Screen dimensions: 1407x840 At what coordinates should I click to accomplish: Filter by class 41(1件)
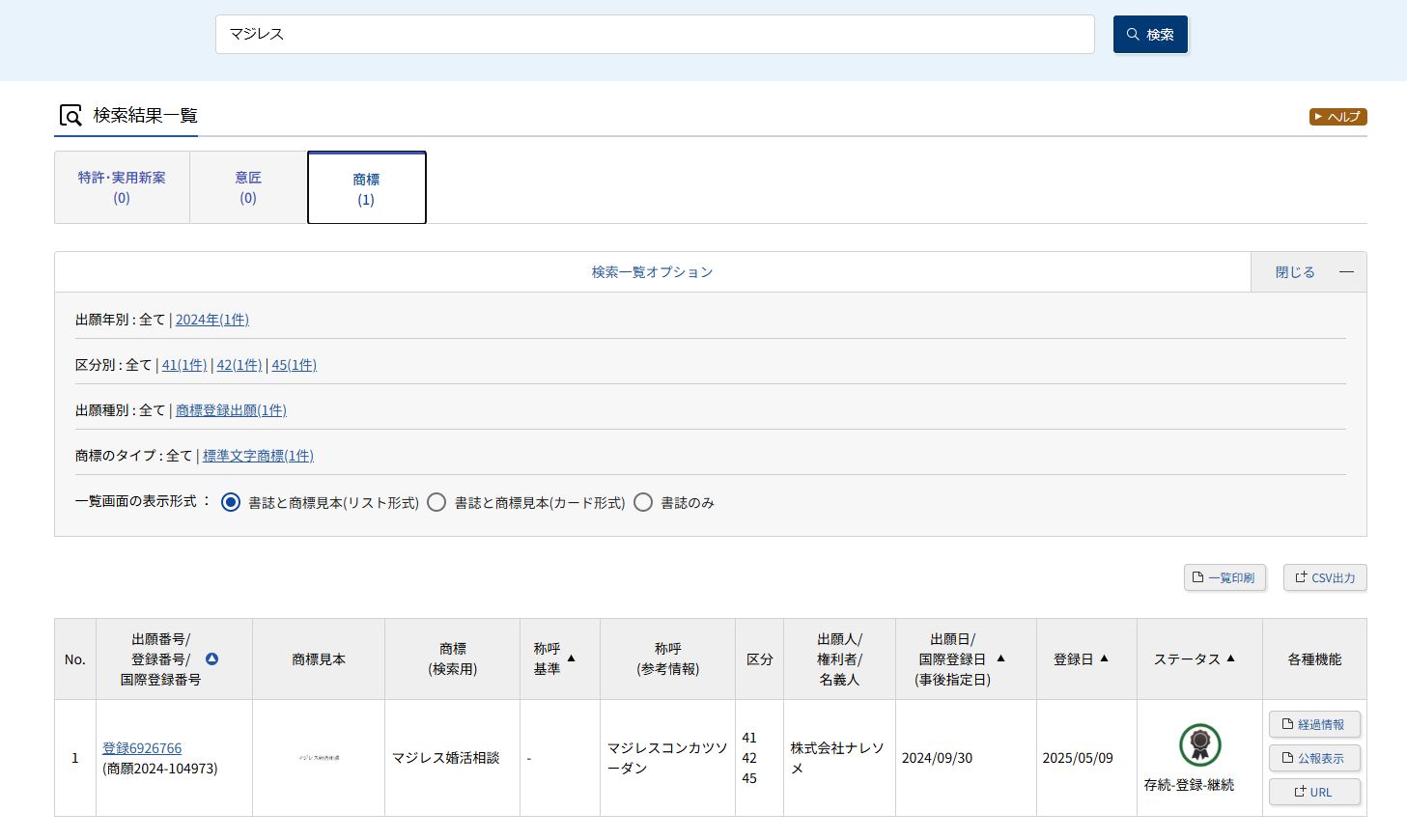click(x=183, y=365)
